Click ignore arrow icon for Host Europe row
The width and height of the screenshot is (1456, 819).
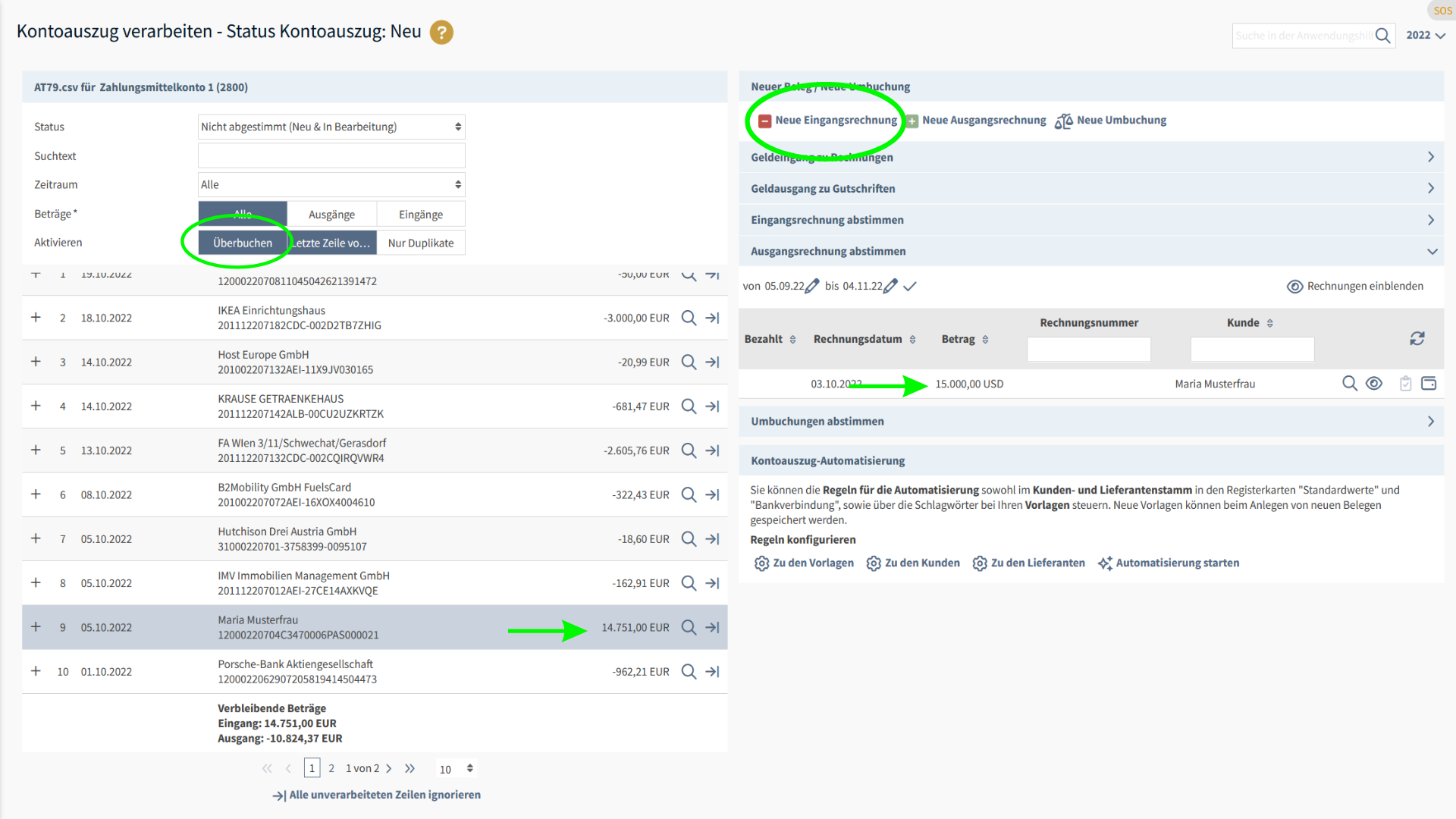712,362
